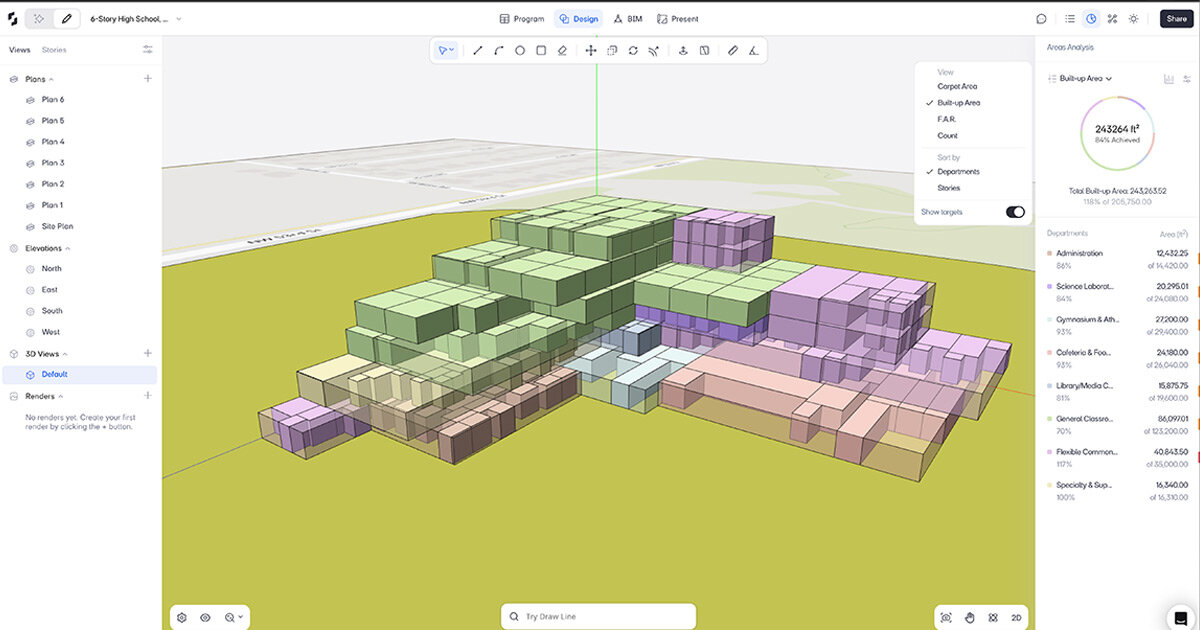Select the Eraser tool in the toolbar
Screen dimensions: 1200x630
click(561, 50)
